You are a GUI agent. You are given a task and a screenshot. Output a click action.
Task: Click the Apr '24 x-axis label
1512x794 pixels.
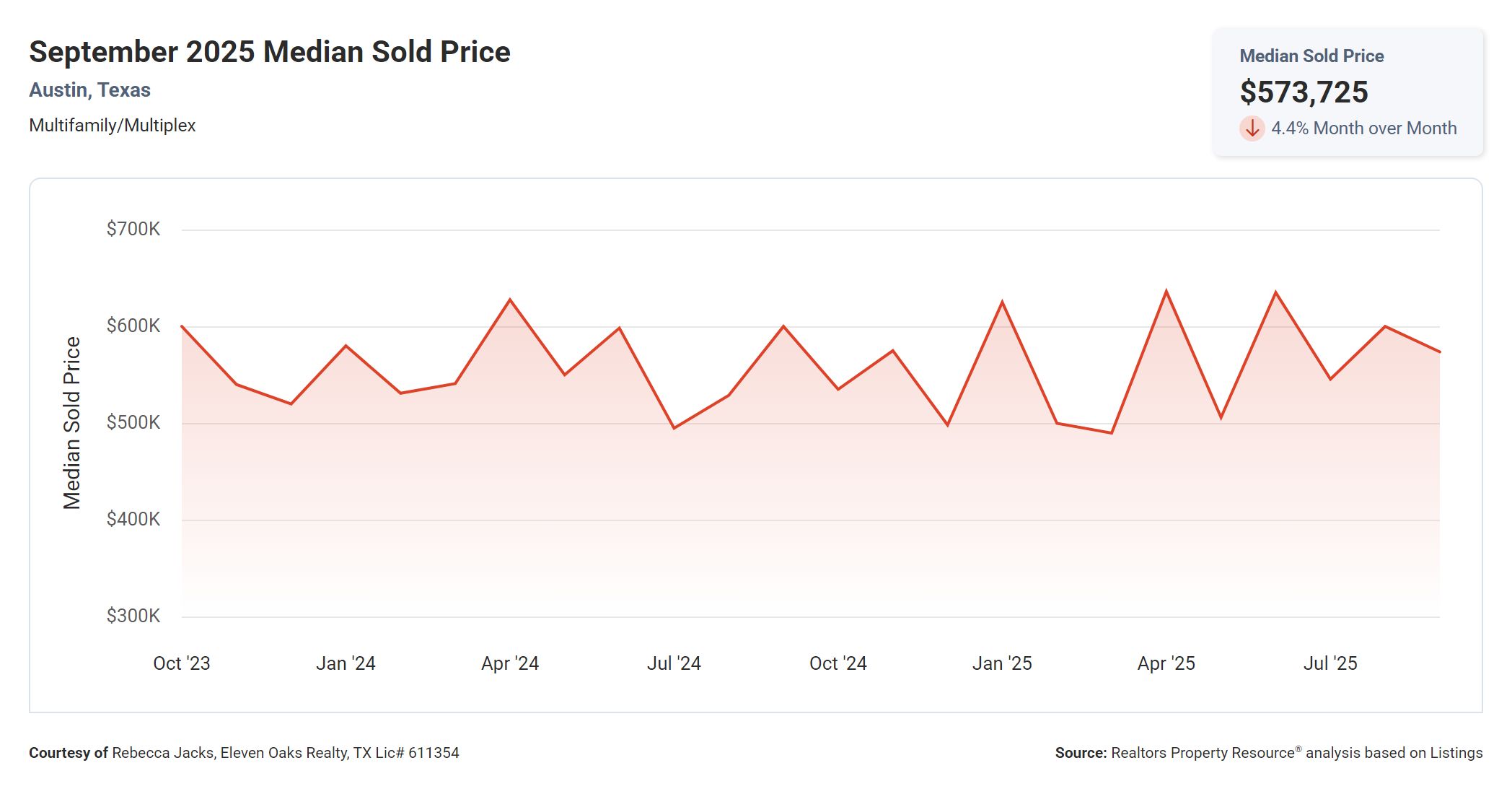click(510, 663)
